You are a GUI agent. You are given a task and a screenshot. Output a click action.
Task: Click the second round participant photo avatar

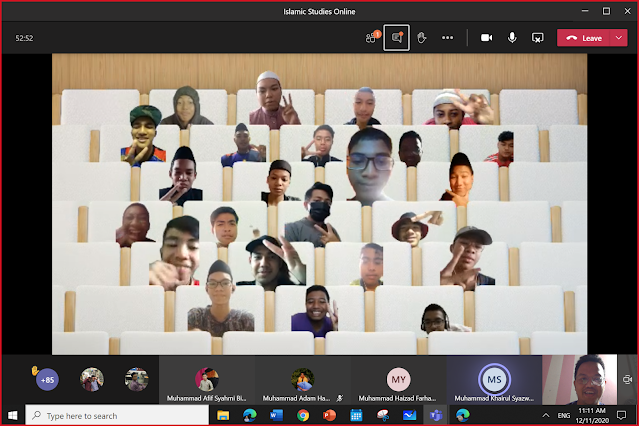click(x=137, y=380)
